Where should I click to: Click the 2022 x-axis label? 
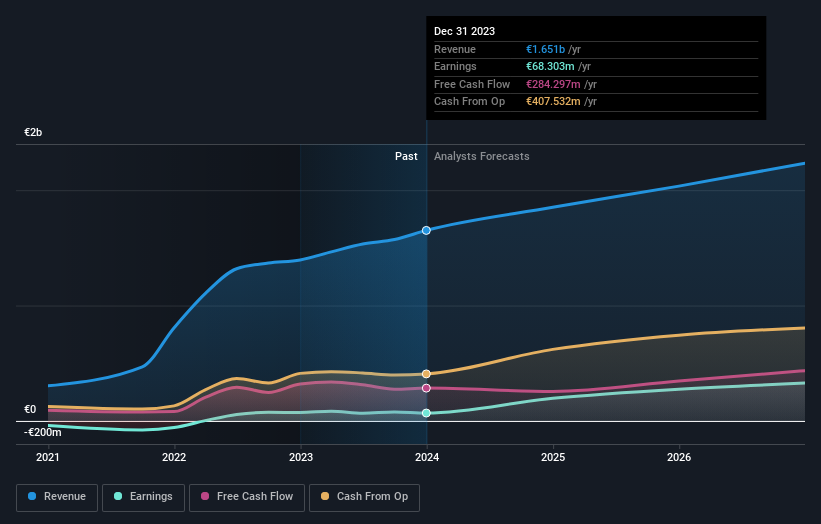(x=174, y=457)
